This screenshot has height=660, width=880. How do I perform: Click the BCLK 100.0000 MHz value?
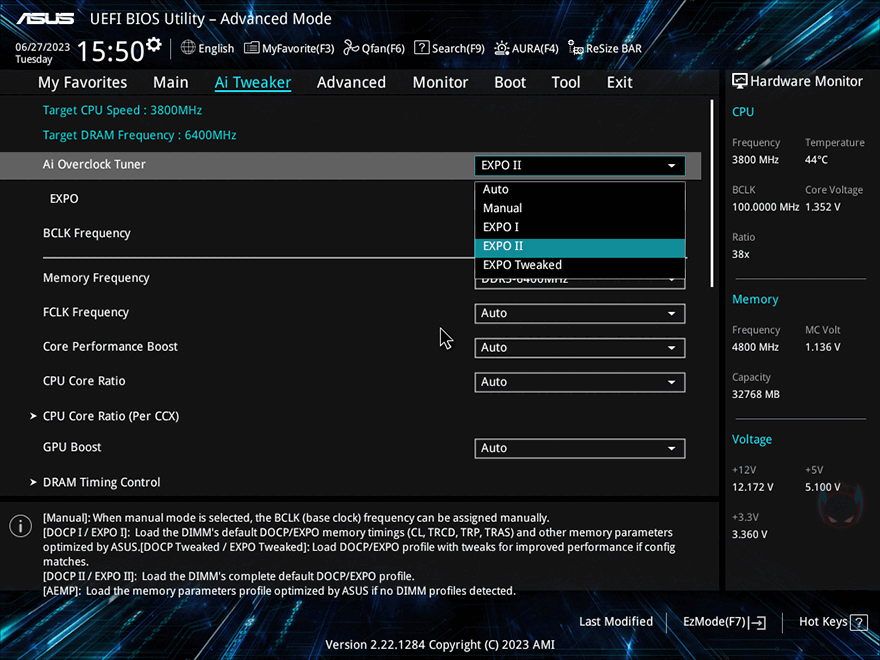pyautogui.click(x=765, y=207)
